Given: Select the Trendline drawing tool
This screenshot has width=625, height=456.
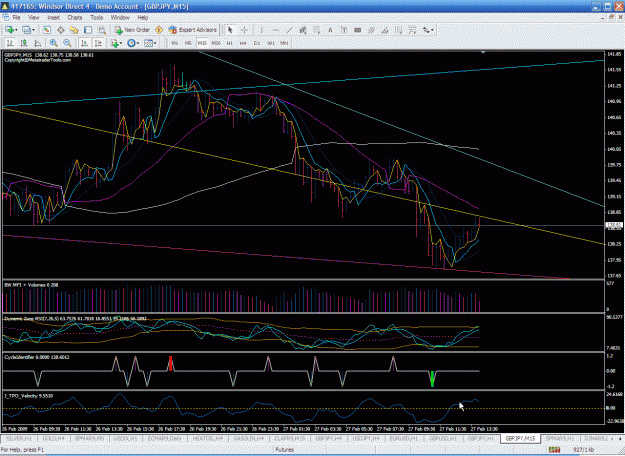Looking at the screenshot, I should click(x=289, y=30).
